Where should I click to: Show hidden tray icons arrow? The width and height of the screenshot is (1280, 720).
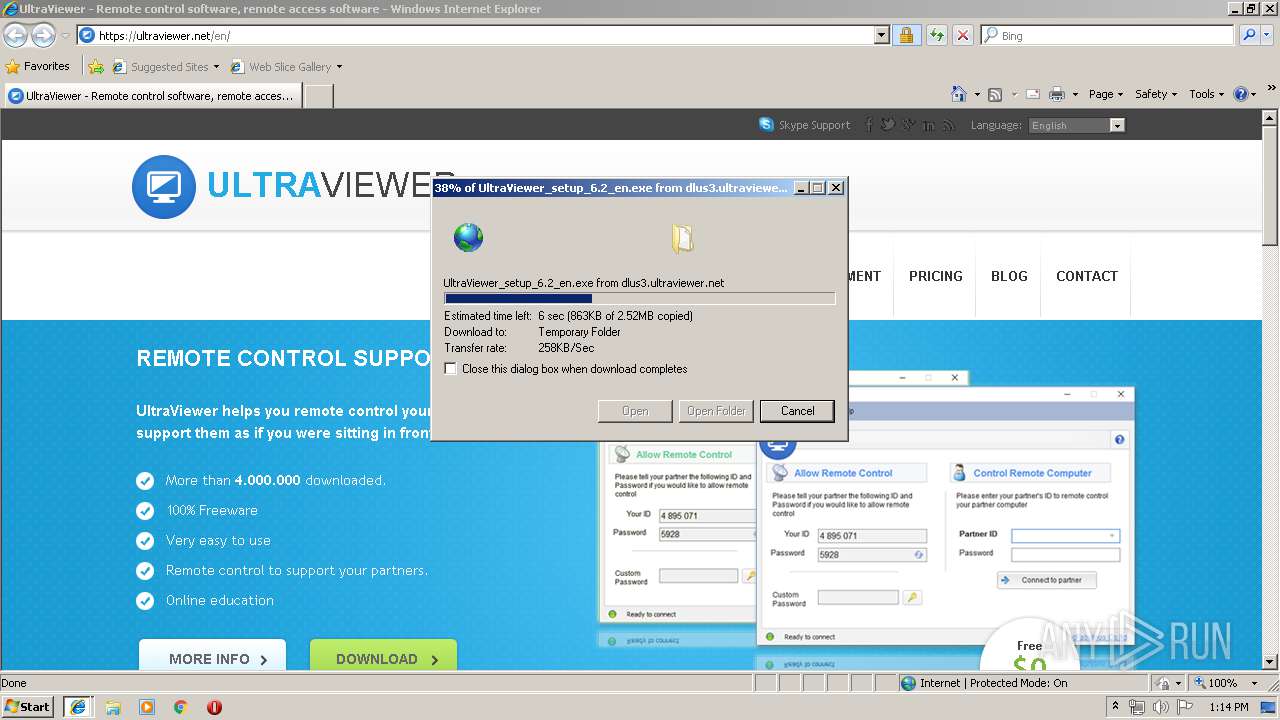[1115, 707]
